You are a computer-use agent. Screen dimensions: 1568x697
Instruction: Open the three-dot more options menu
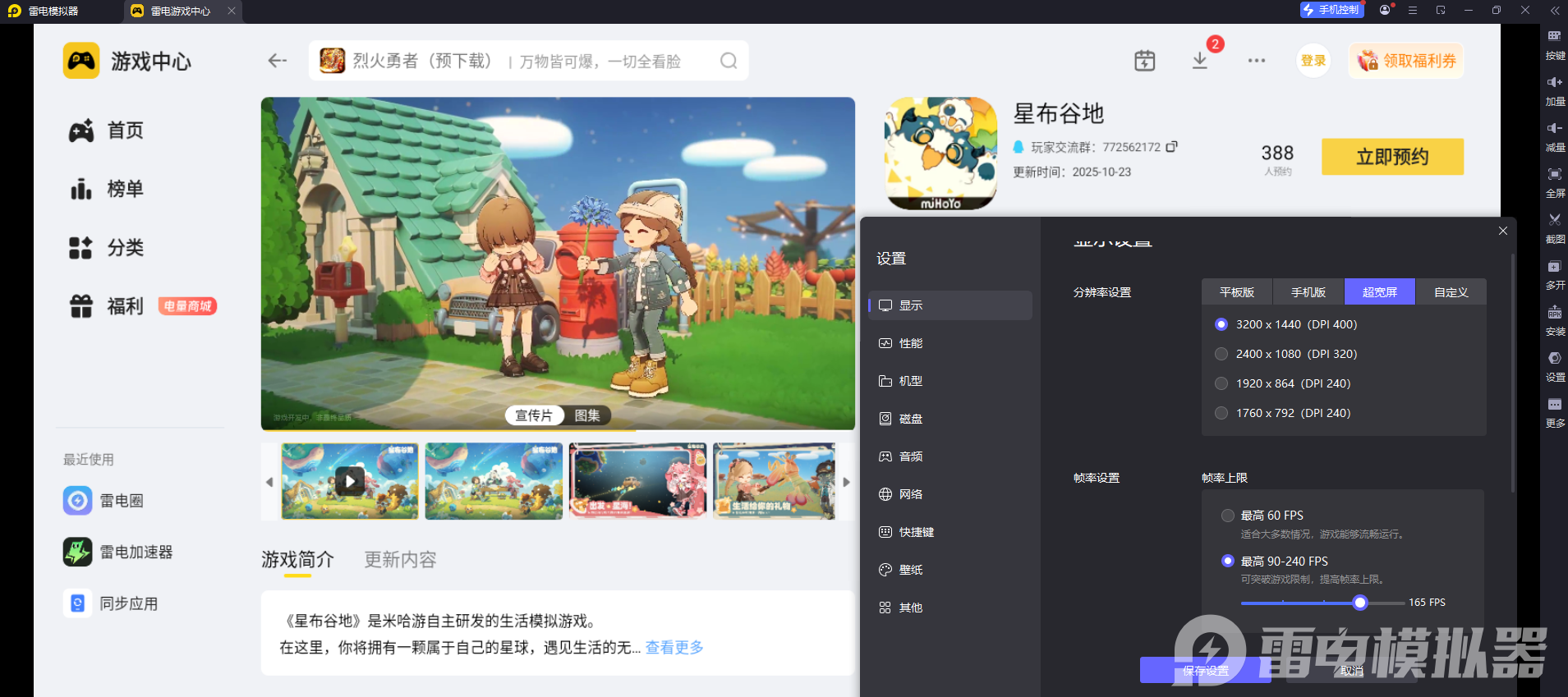(1256, 61)
